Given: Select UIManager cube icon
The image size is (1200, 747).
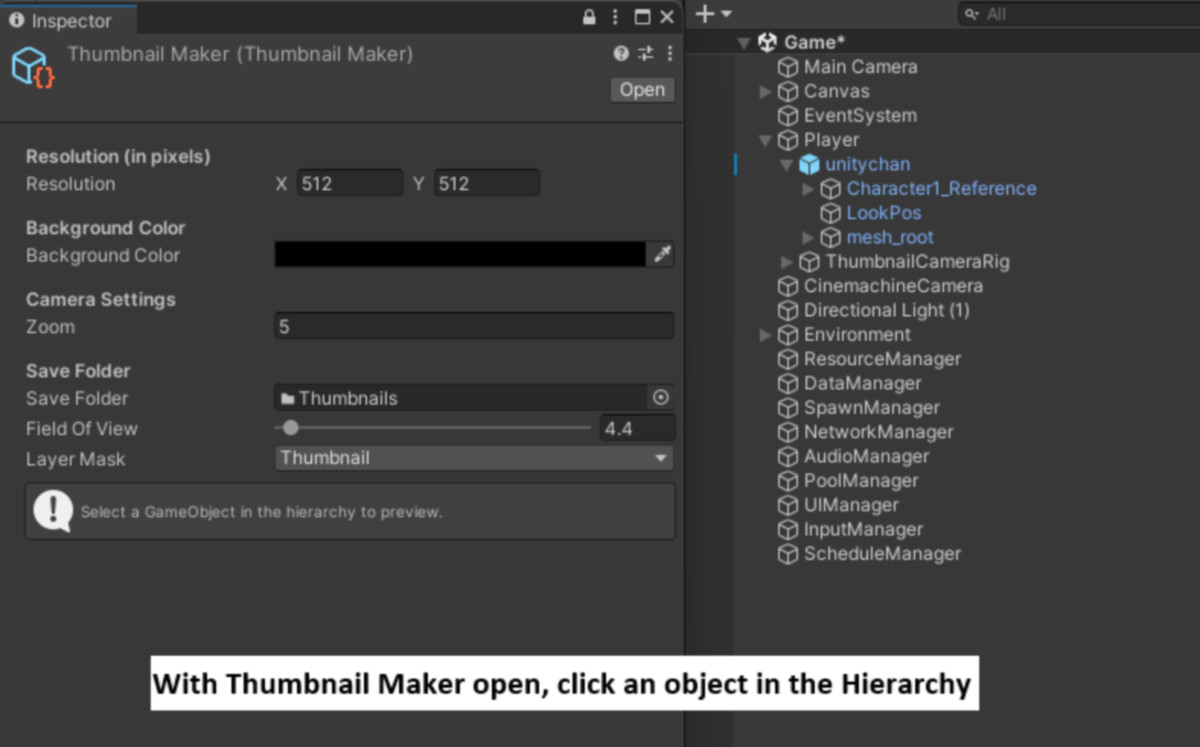Looking at the screenshot, I should tap(788, 505).
